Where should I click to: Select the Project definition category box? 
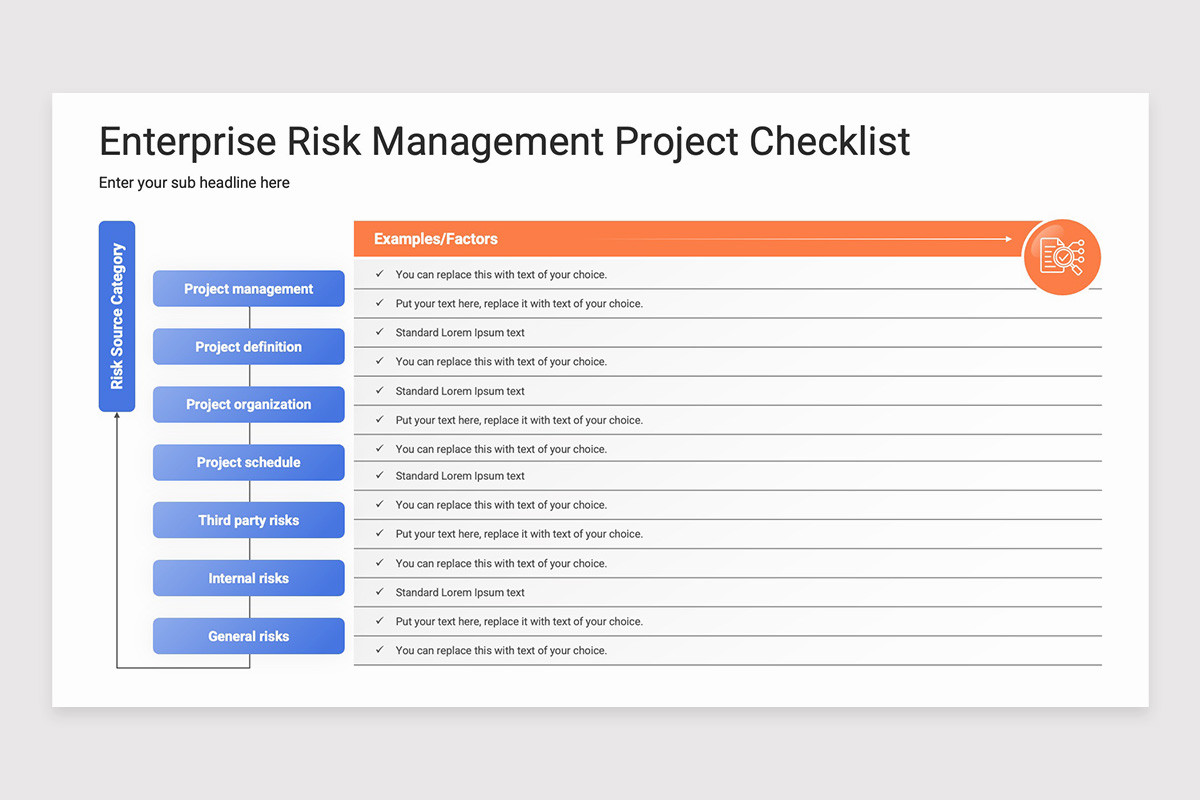(x=249, y=347)
